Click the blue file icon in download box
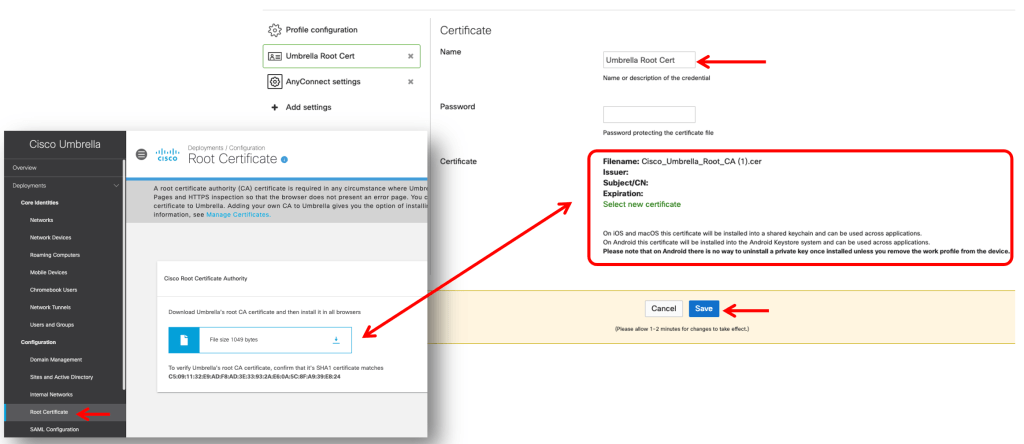The height and width of the screenshot is (444, 1024). pyautogui.click(x=184, y=340)
